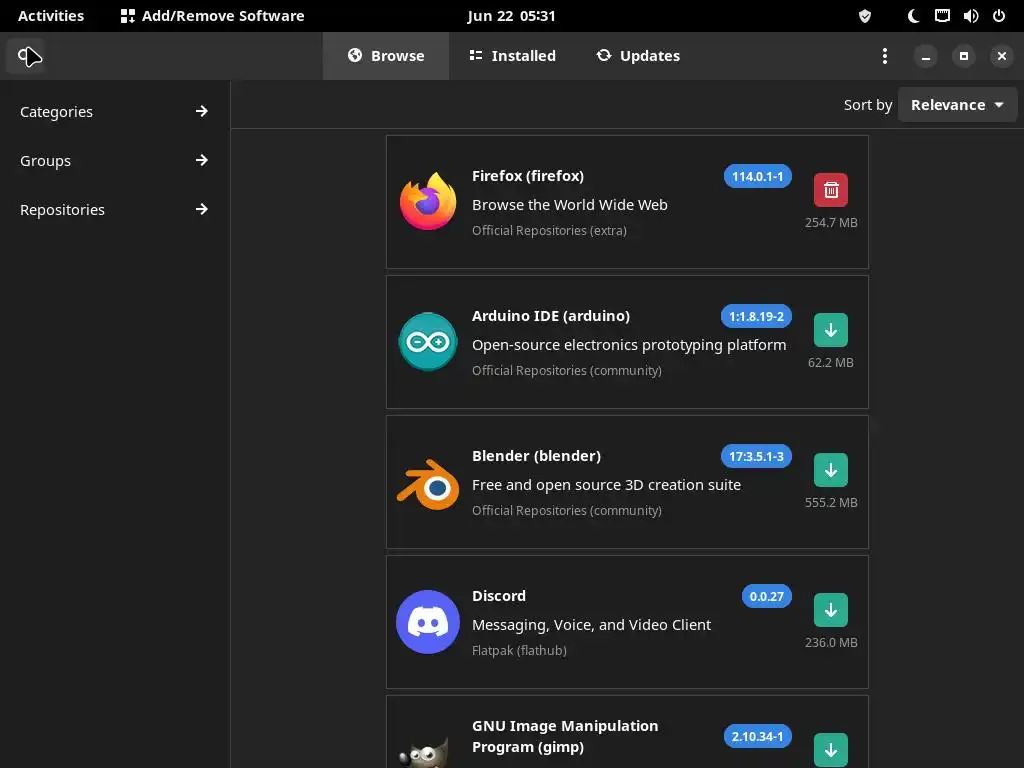Image resolution: width=1024 pixels, height=768 pixels.
Task: Open the GNU Image Manipulation Program title
Action: (565, 736)
